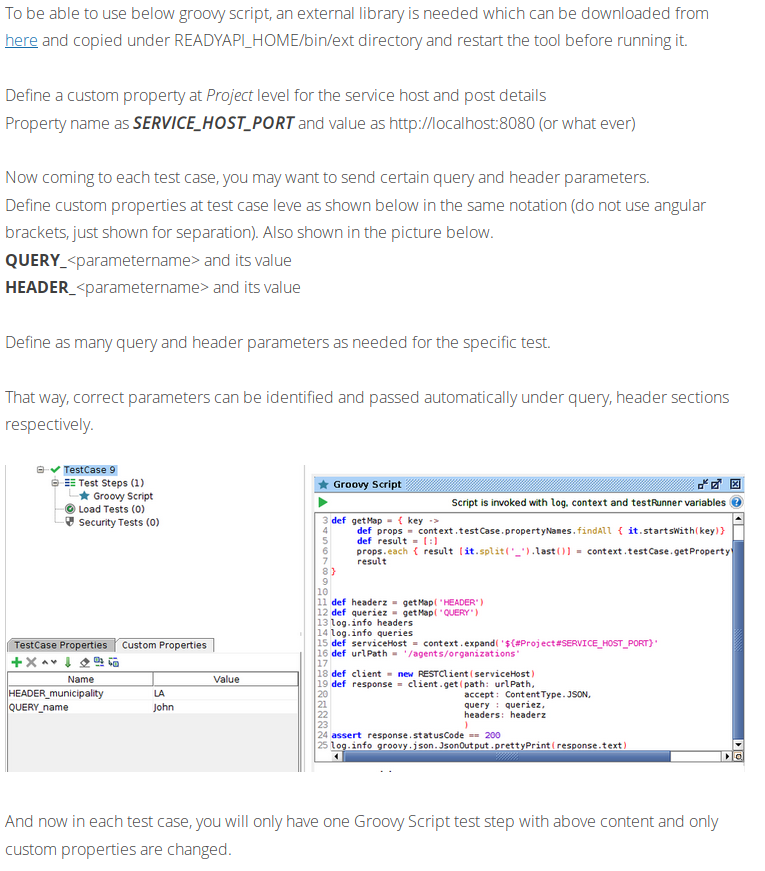The image size is (765, 871).
Task: Open script help with blue question icon
Action: 736,502
